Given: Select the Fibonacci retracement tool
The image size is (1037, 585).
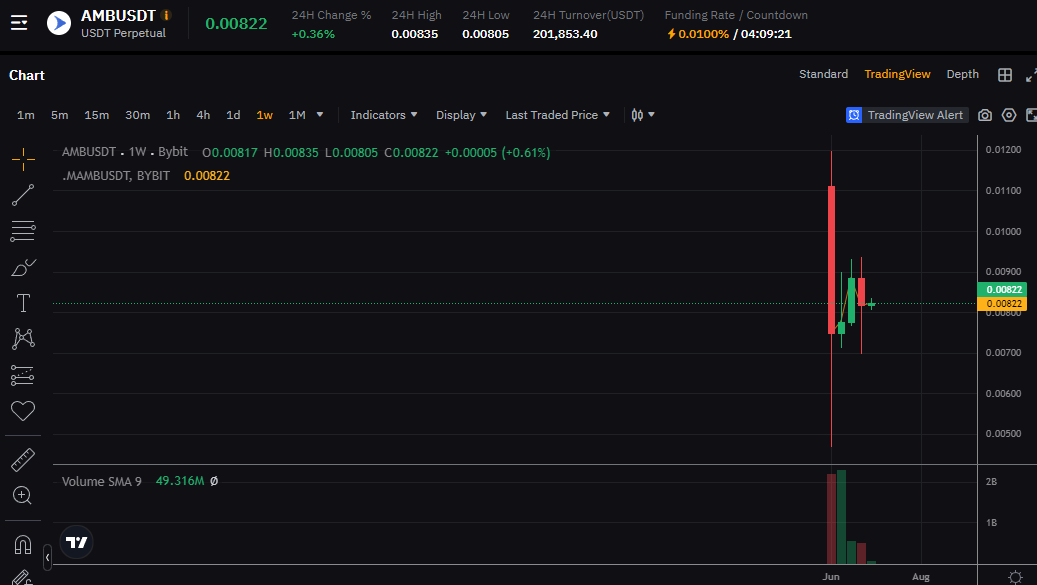Looking at the screenshot, I should click(x=23, y=231).
